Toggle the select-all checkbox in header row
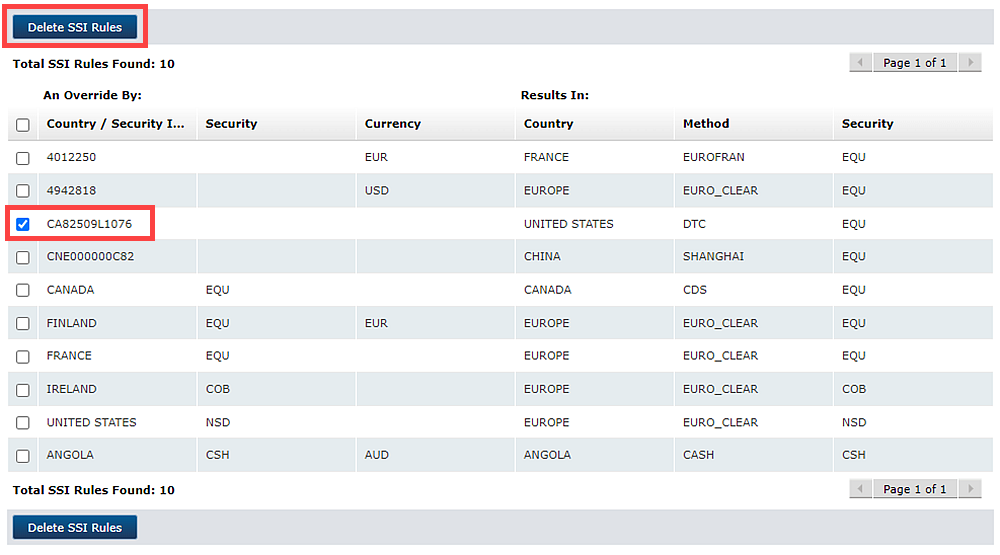Image resolution: width=1000 pixels, height=555 pixels. 23,125
